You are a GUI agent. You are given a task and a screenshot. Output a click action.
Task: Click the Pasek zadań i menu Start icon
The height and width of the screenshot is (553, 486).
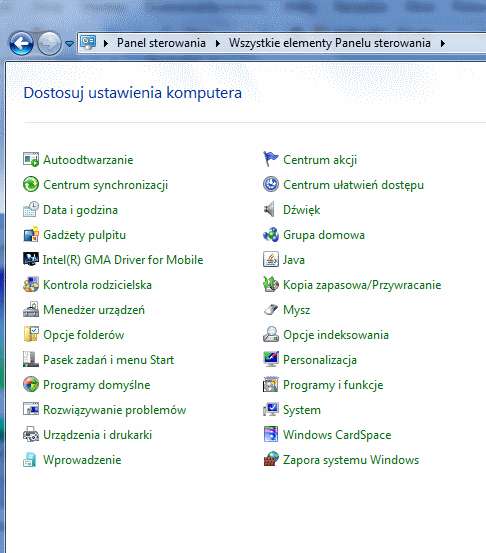31,360
